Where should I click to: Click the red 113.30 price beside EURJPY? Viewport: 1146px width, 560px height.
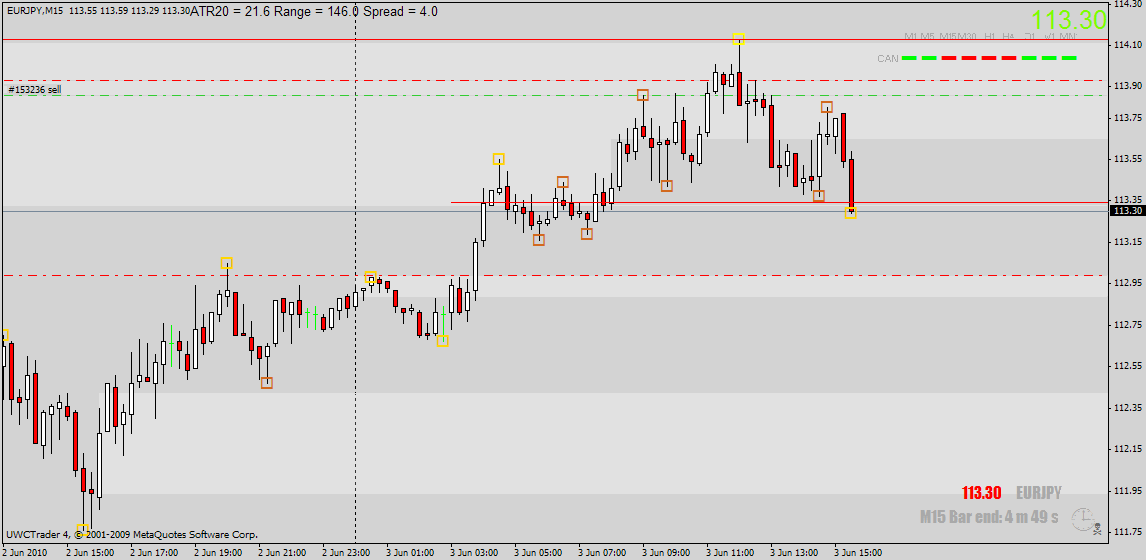click(x=982, y=493)
